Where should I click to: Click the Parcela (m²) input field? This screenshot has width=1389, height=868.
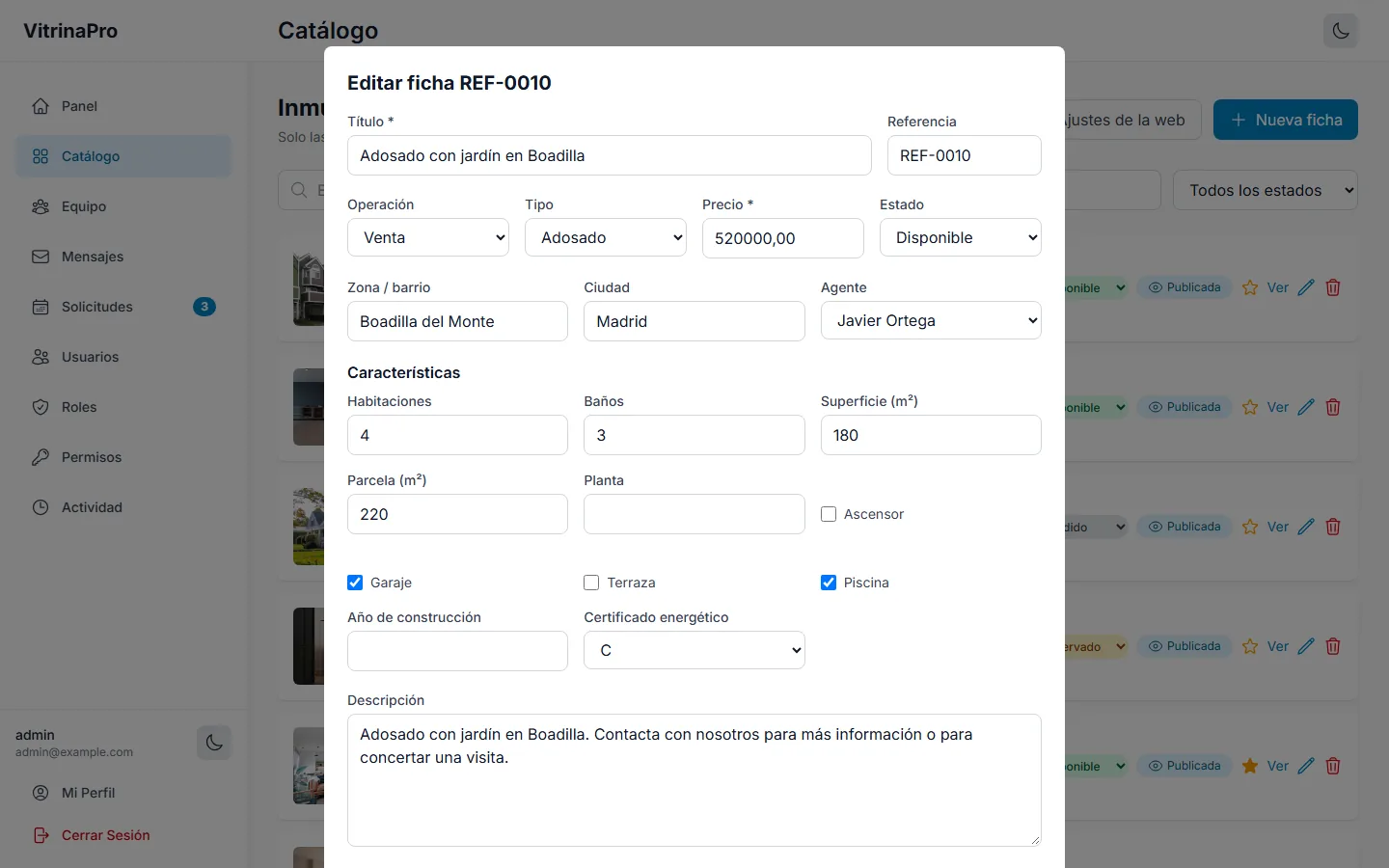tap(457, 514)
